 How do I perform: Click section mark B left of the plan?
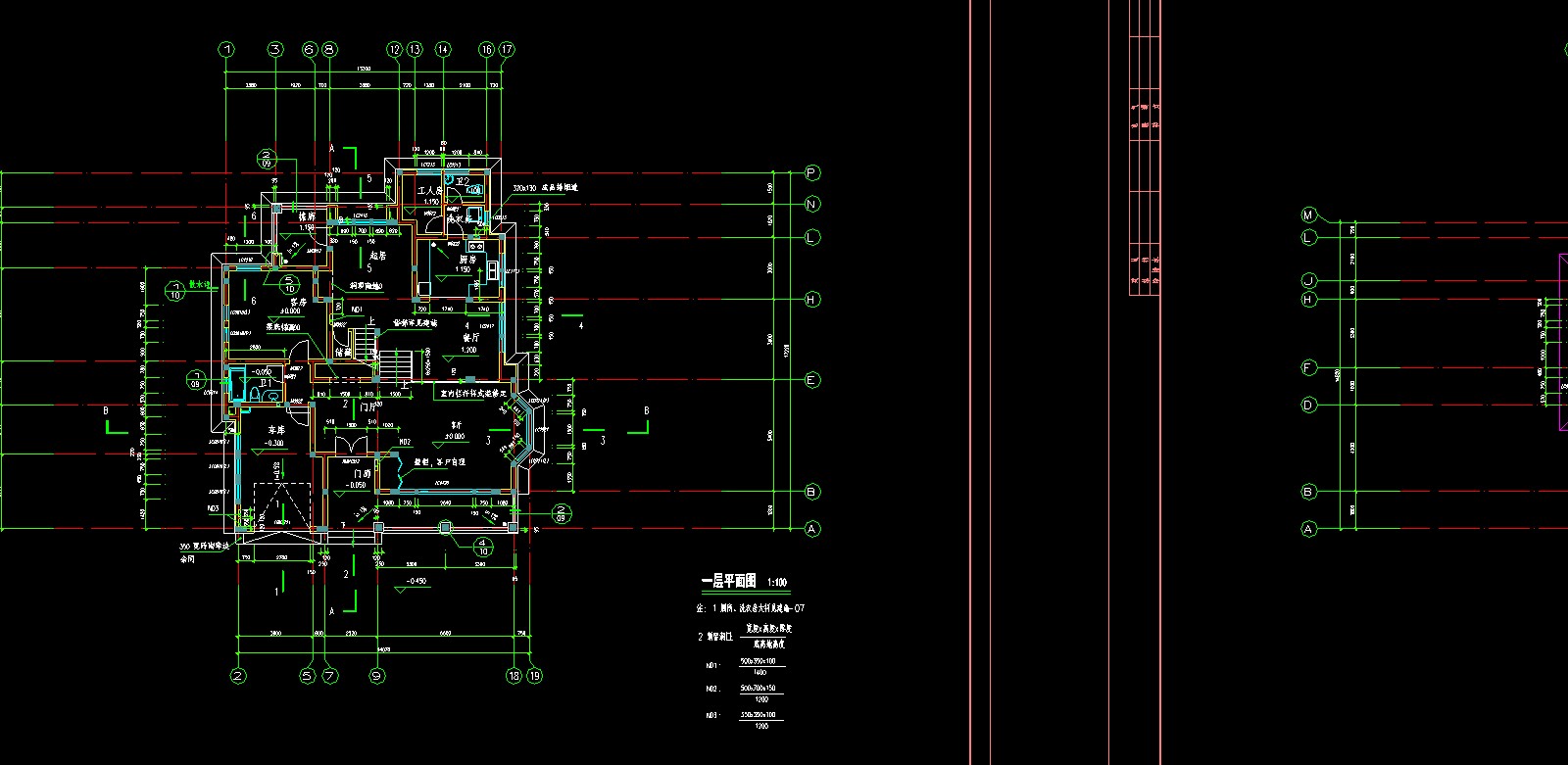[x=107, y=411]
